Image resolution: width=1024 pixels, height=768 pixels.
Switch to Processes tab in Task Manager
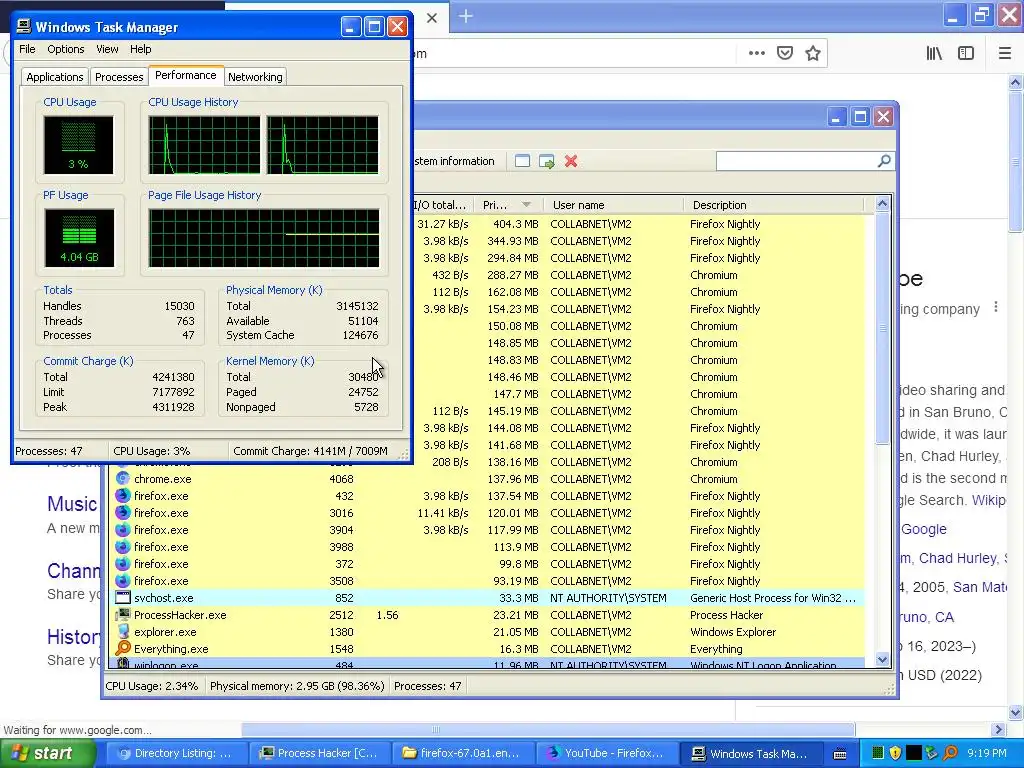click(x=119, y=76)
